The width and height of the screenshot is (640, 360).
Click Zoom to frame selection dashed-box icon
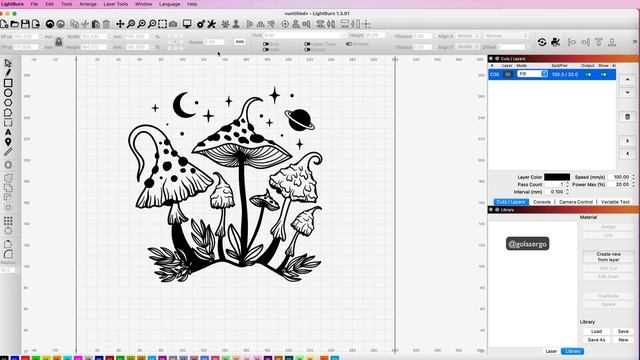pos(162,24)
